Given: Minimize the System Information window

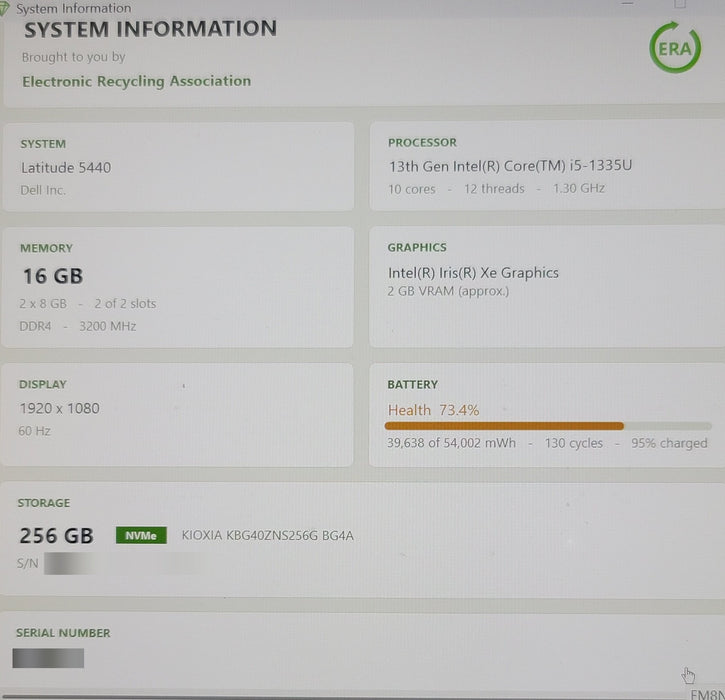Looking at the screenshot, I should point(627,4).
